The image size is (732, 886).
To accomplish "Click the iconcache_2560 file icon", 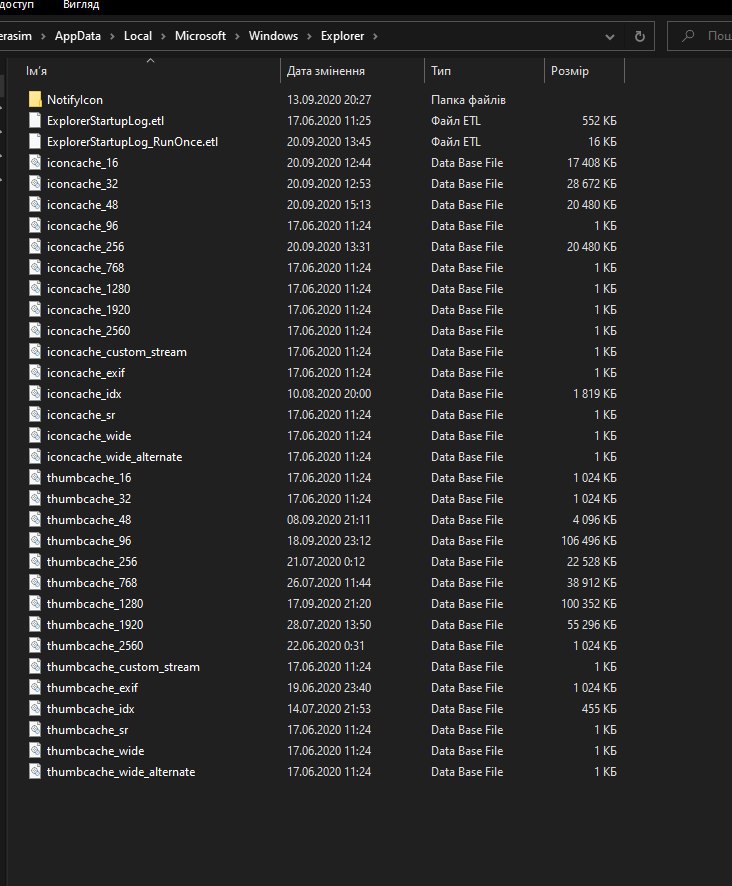I will tap(35, 331).
